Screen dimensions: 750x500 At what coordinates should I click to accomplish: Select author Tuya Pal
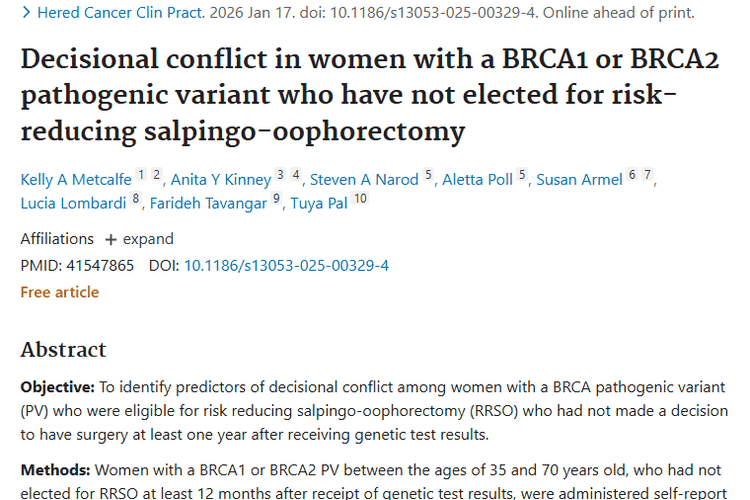pyautogui.click(x=318, y=204)
